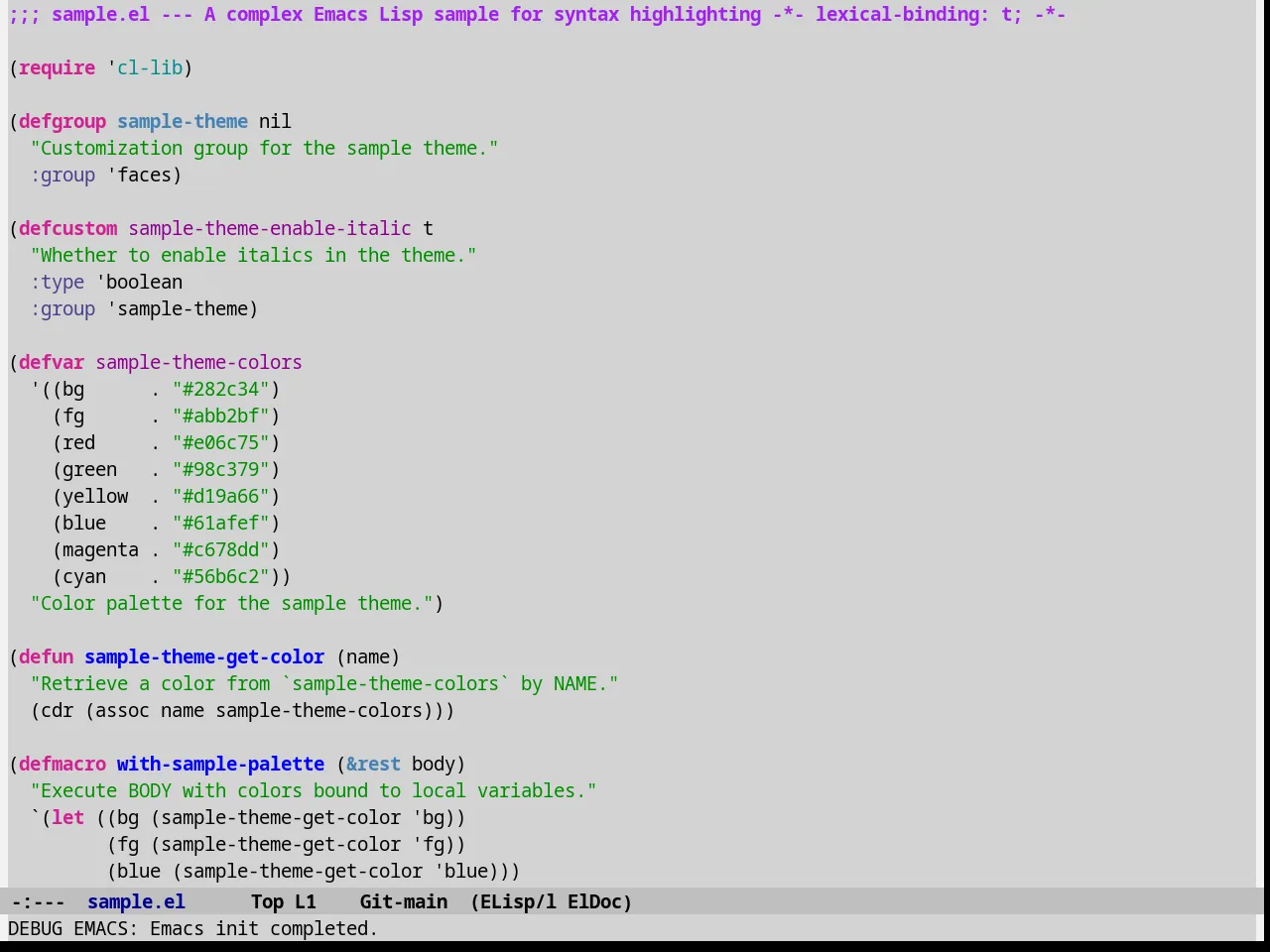This screenshot has width=1270, height=952.
Task: Click the docstring "Color palette for the sample theme."
Action: (231, 603)
